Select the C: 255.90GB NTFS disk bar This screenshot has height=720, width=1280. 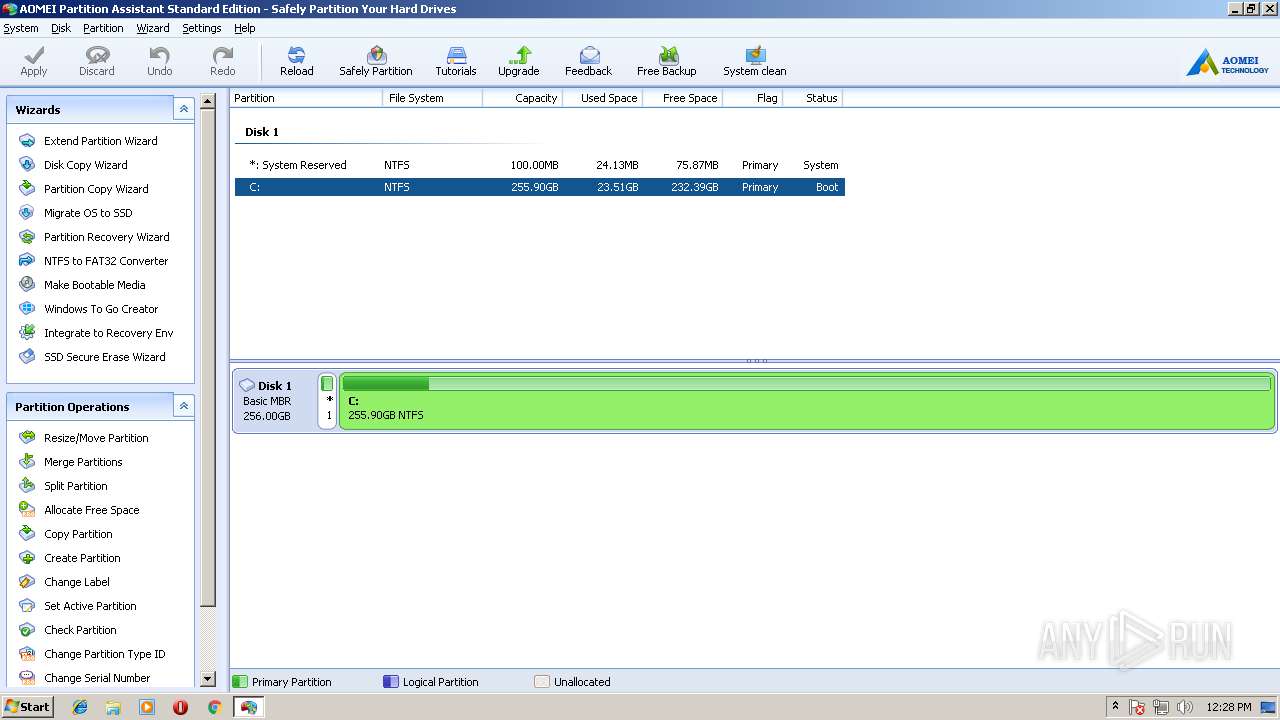pyautogui.click(x=807, y=401)
